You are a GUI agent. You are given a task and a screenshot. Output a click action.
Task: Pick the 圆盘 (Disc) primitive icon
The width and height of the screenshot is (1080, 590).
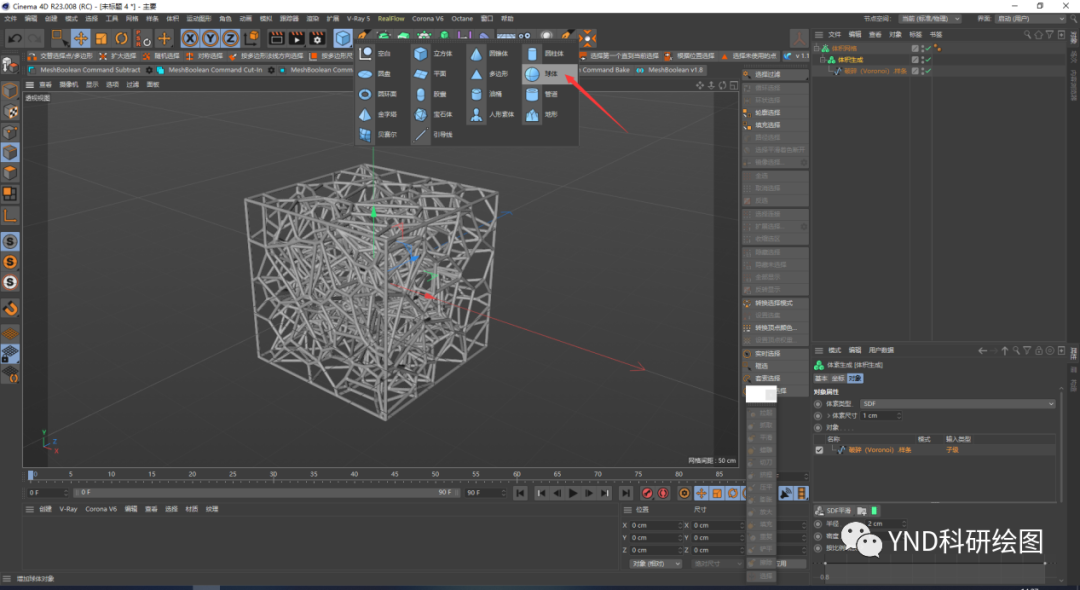365,74
